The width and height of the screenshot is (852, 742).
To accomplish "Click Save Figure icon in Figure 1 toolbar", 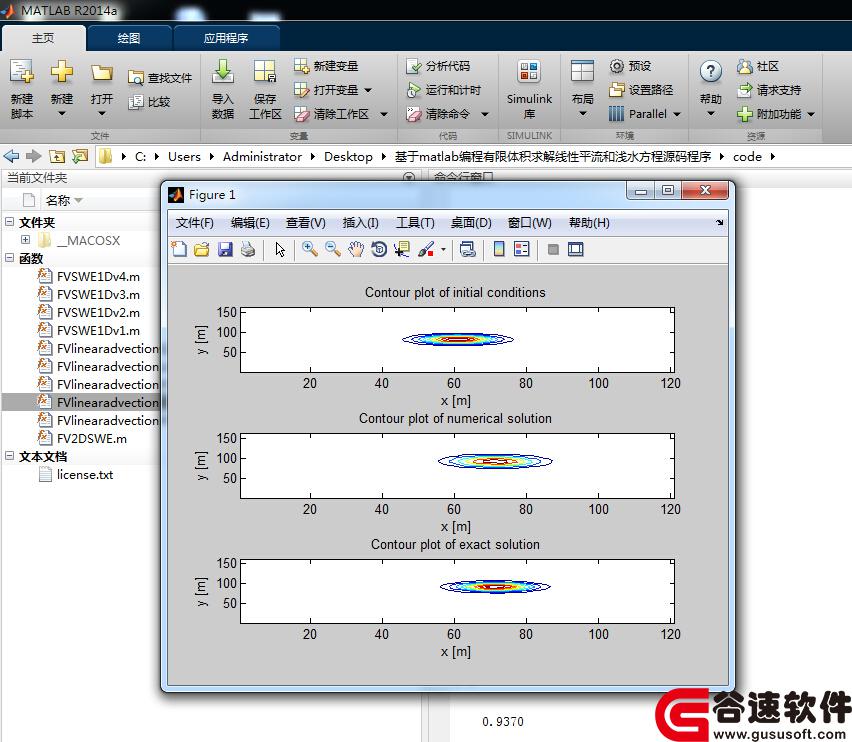I will click(225, 249).
